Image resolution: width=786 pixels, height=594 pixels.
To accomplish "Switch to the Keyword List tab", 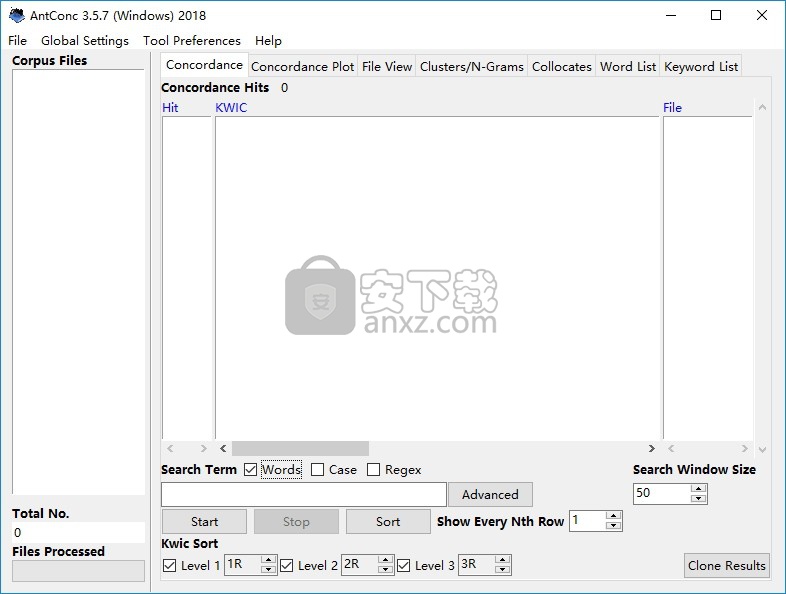I will click(701, 67).
